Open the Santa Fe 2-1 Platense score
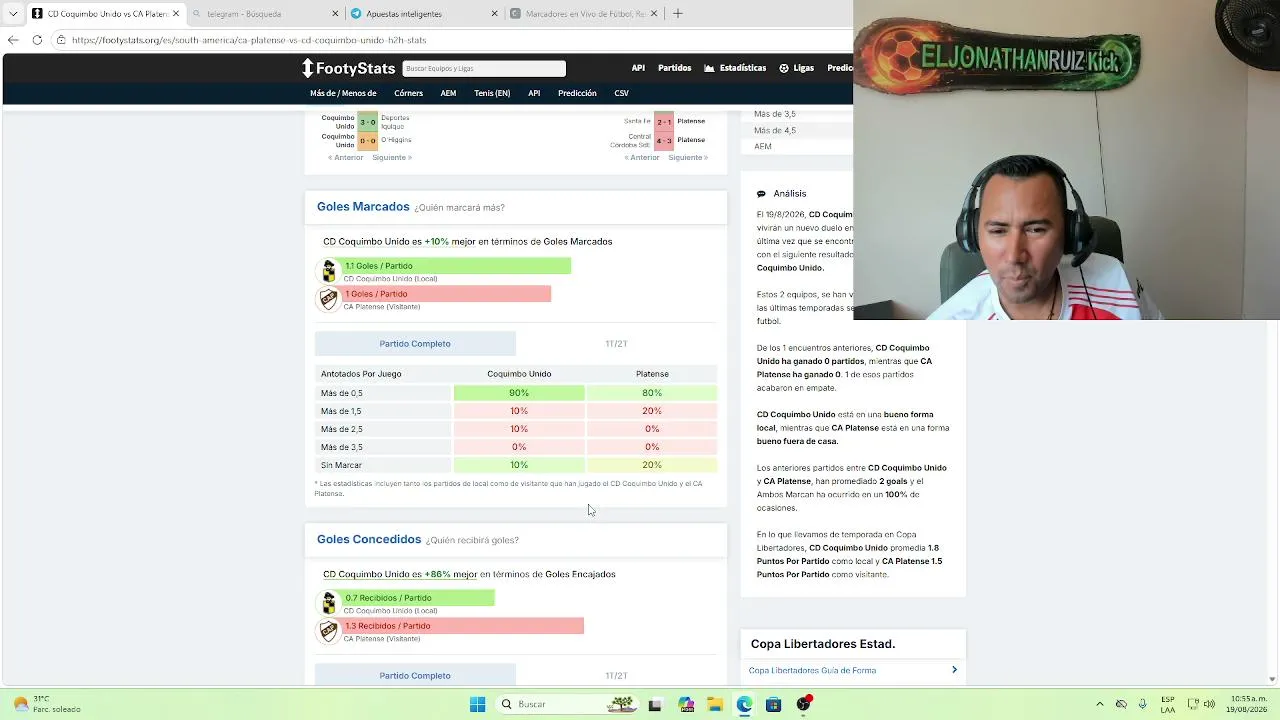The height and width of the screenshot is (720, 1280). [664, 122]
